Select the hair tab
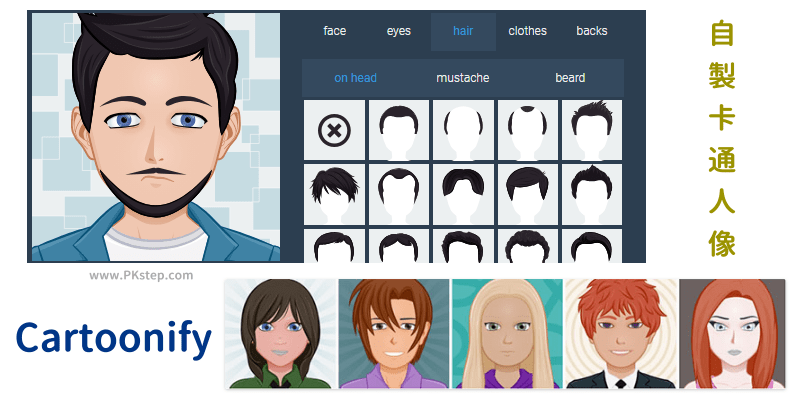The image size is (800, 400). 463,31
